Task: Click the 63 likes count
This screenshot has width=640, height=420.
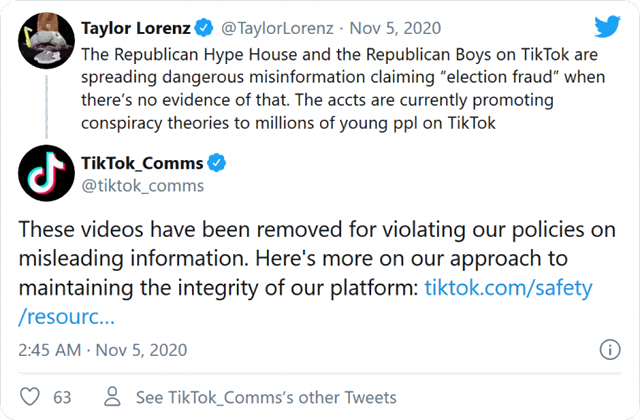Action: pyautogui.click(x=63, y=397)
